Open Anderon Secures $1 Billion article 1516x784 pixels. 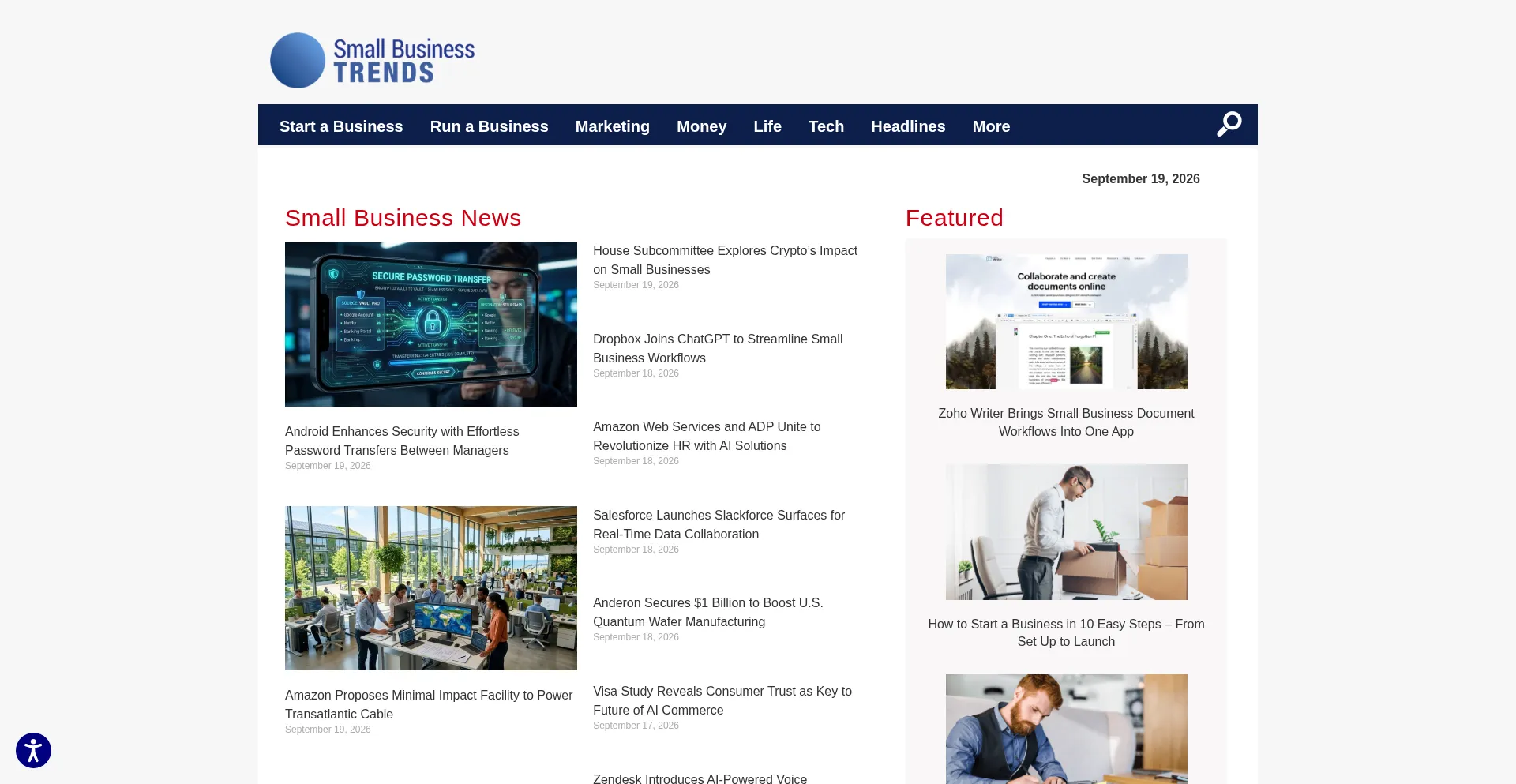click(707, 612)
